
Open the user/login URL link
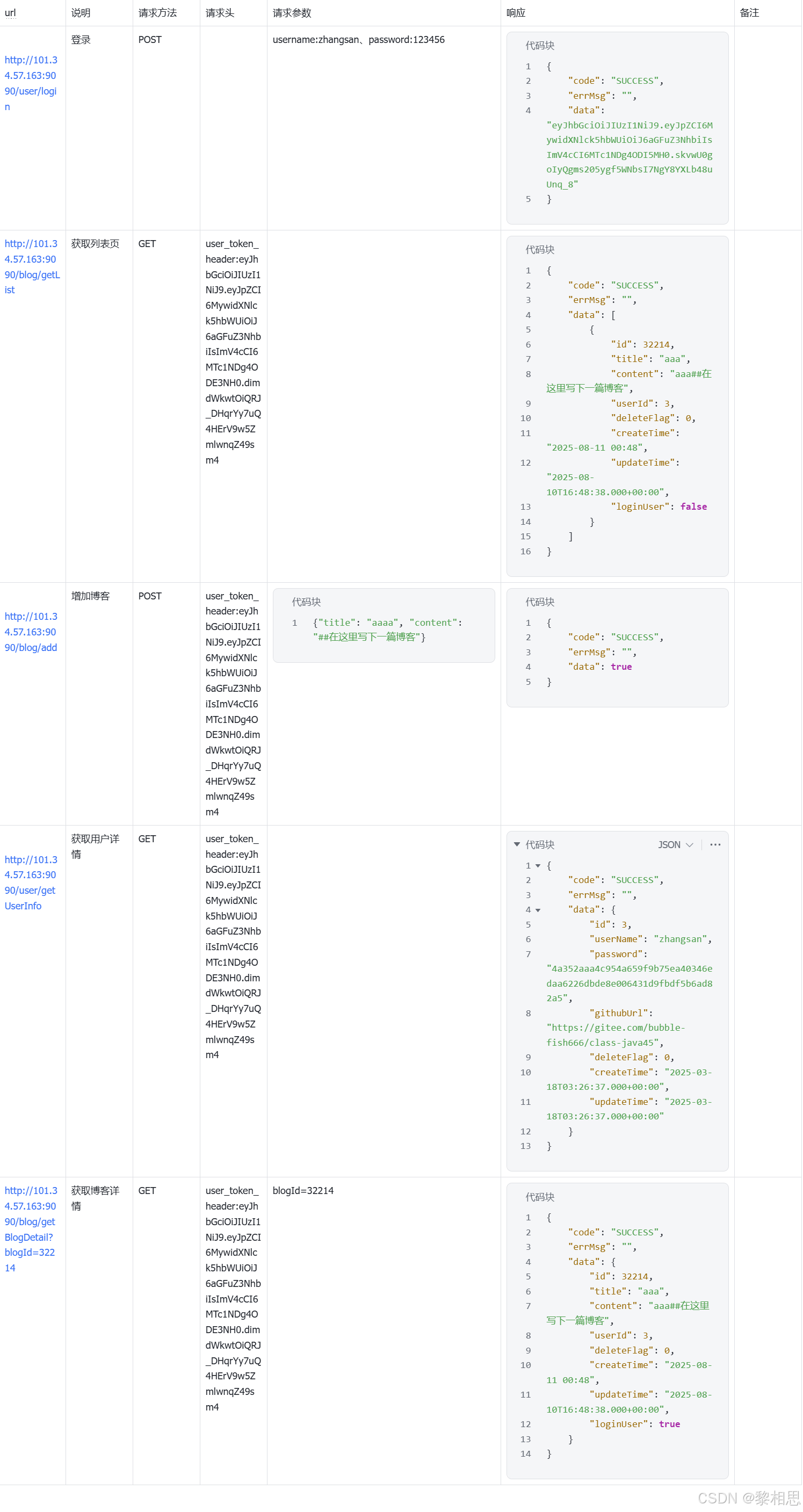coord(31,83)
